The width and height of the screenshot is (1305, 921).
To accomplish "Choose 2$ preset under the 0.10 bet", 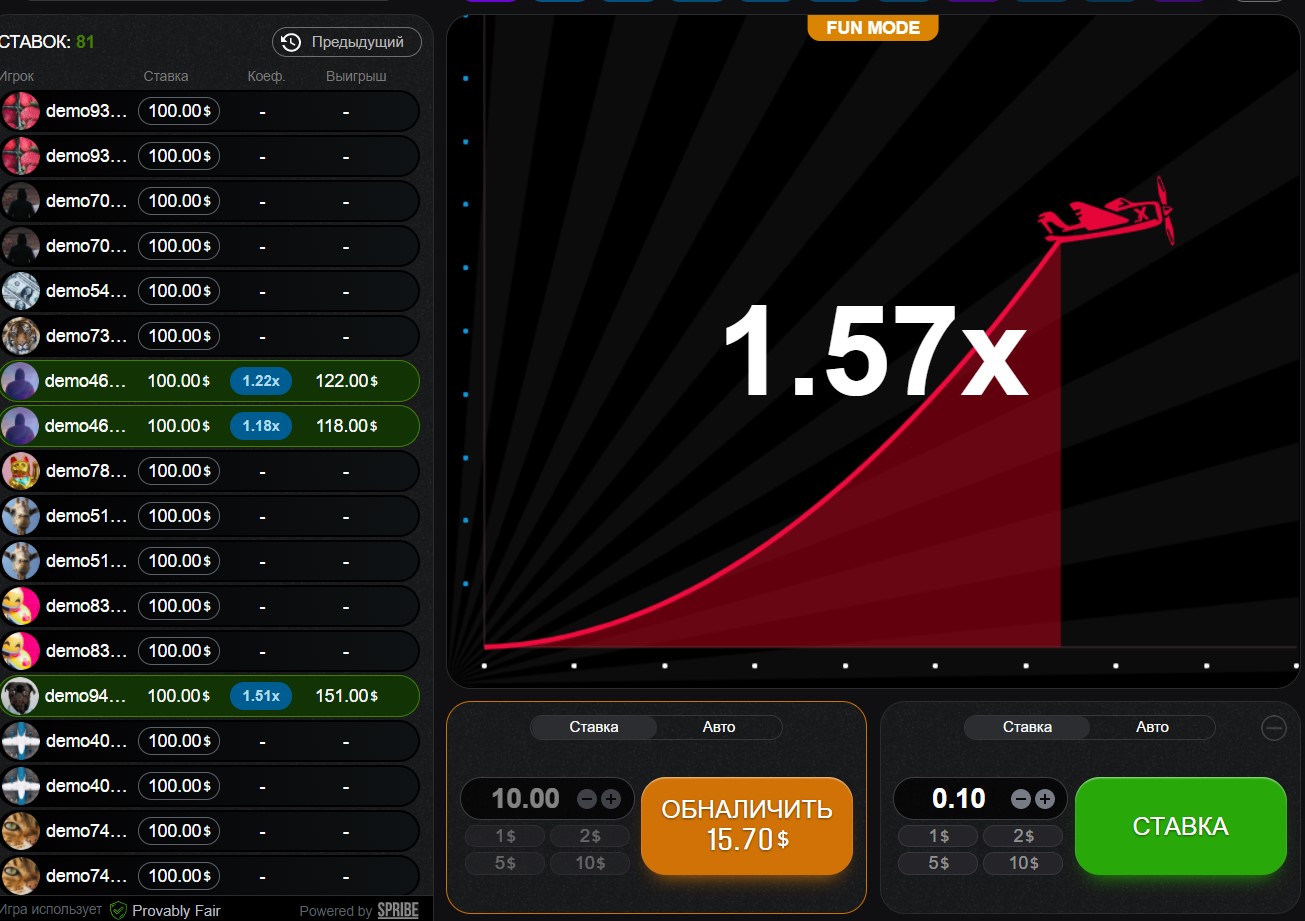I will (1023, 836).
